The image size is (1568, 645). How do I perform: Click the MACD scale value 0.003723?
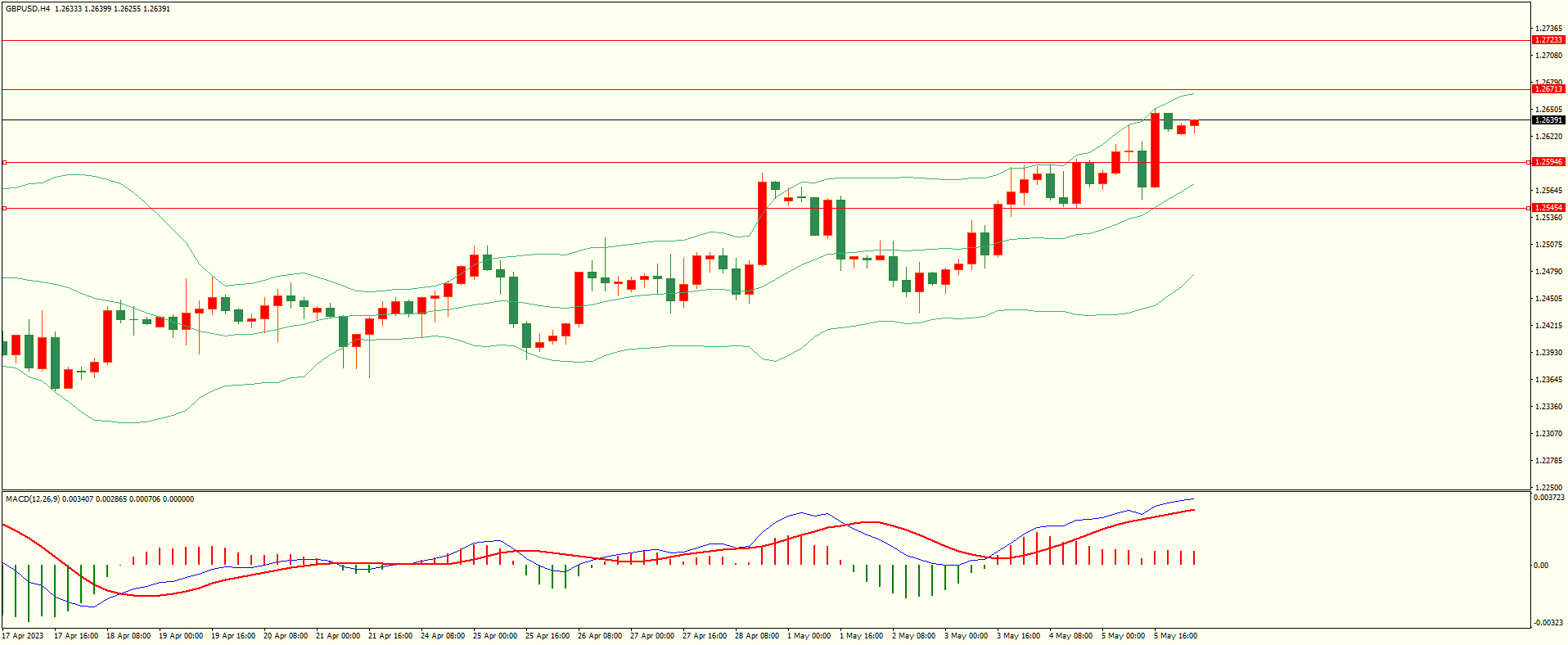click(1549, 498)
